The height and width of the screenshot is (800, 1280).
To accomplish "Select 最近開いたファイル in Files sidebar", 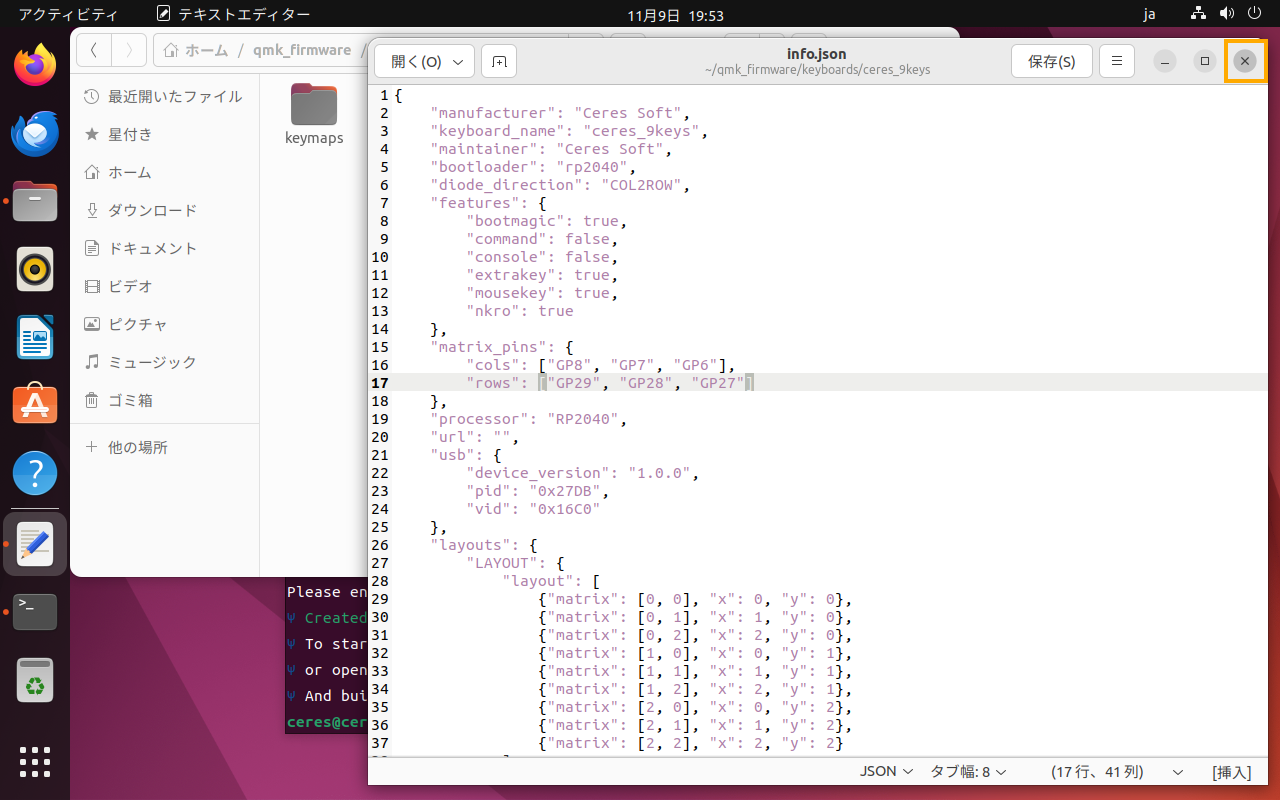I will click(x=165, y=96).
